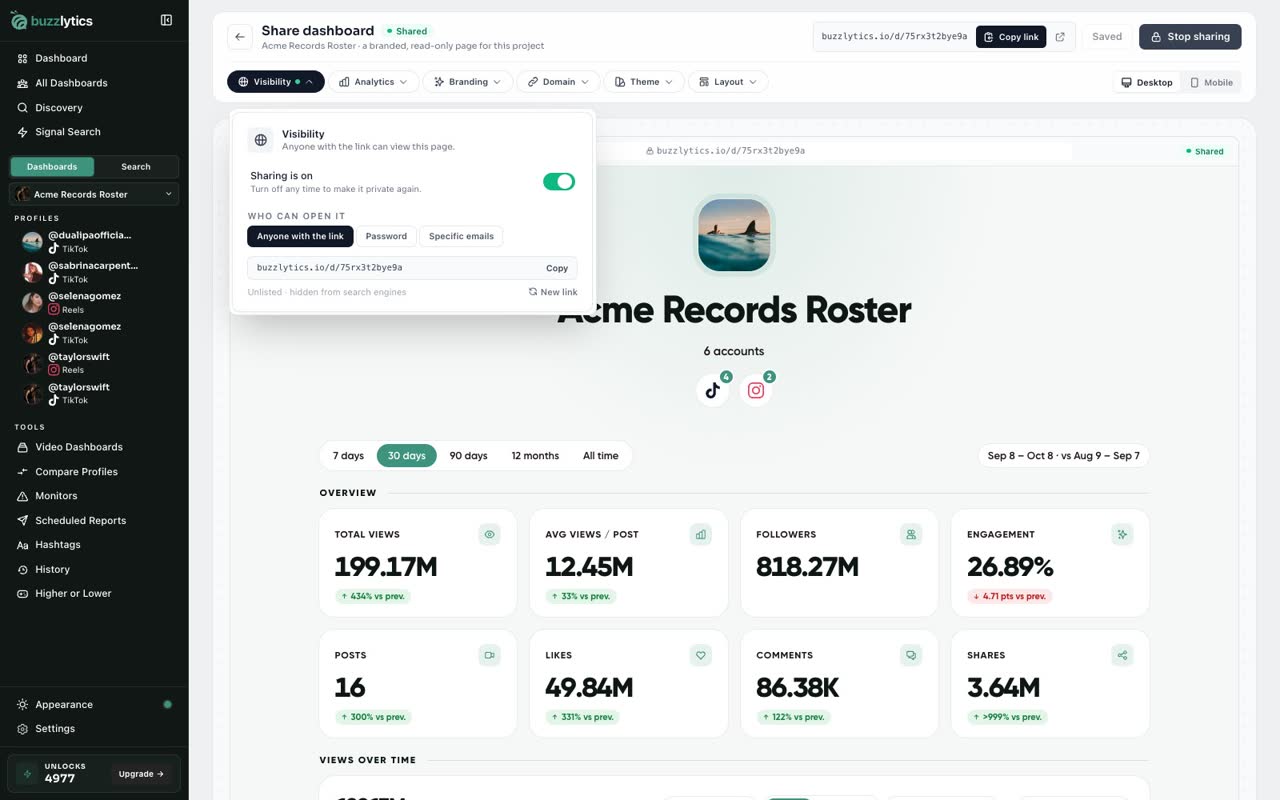
Task: Click the share icon on Shares card
Action: 1122,656
